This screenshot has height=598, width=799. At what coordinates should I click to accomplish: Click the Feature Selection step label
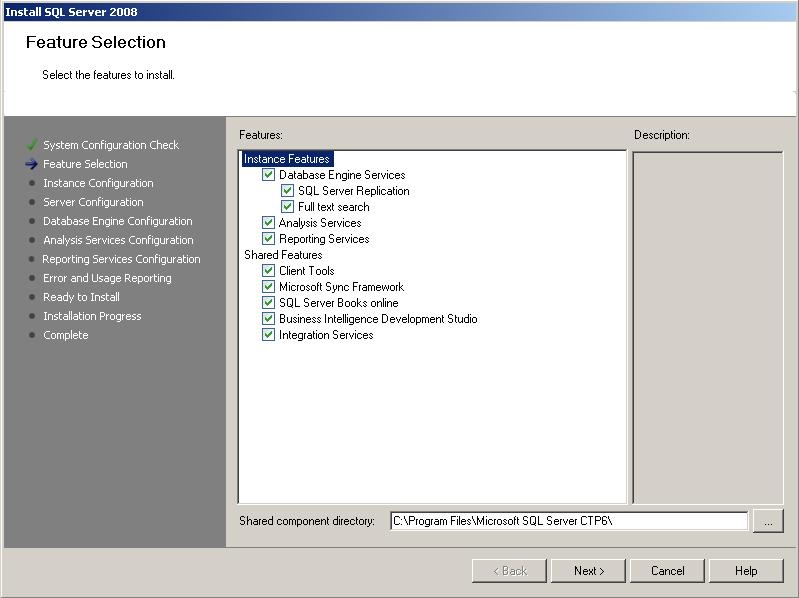coord(85,164)
